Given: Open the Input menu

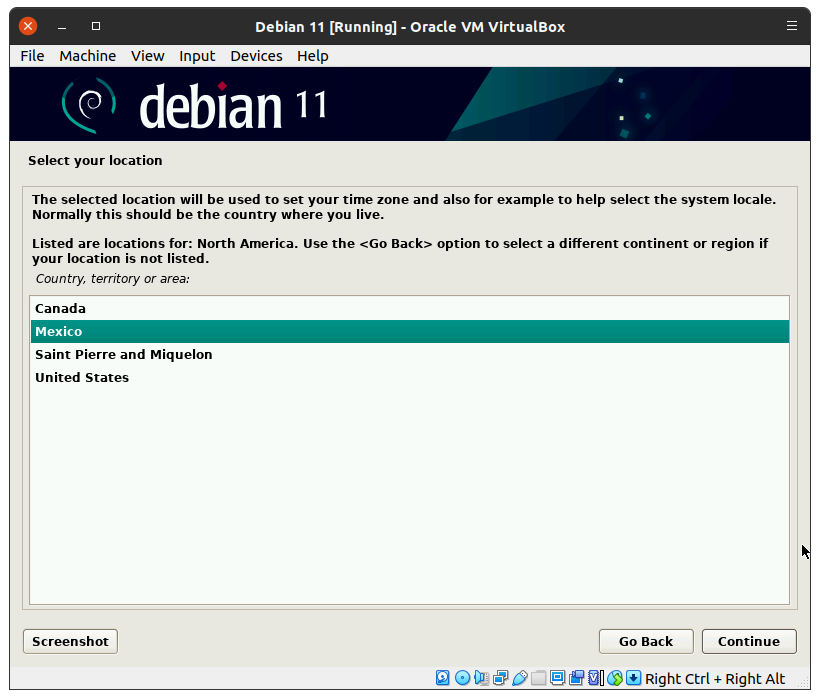Looking at the screenshot, I should tap(197, 56).
